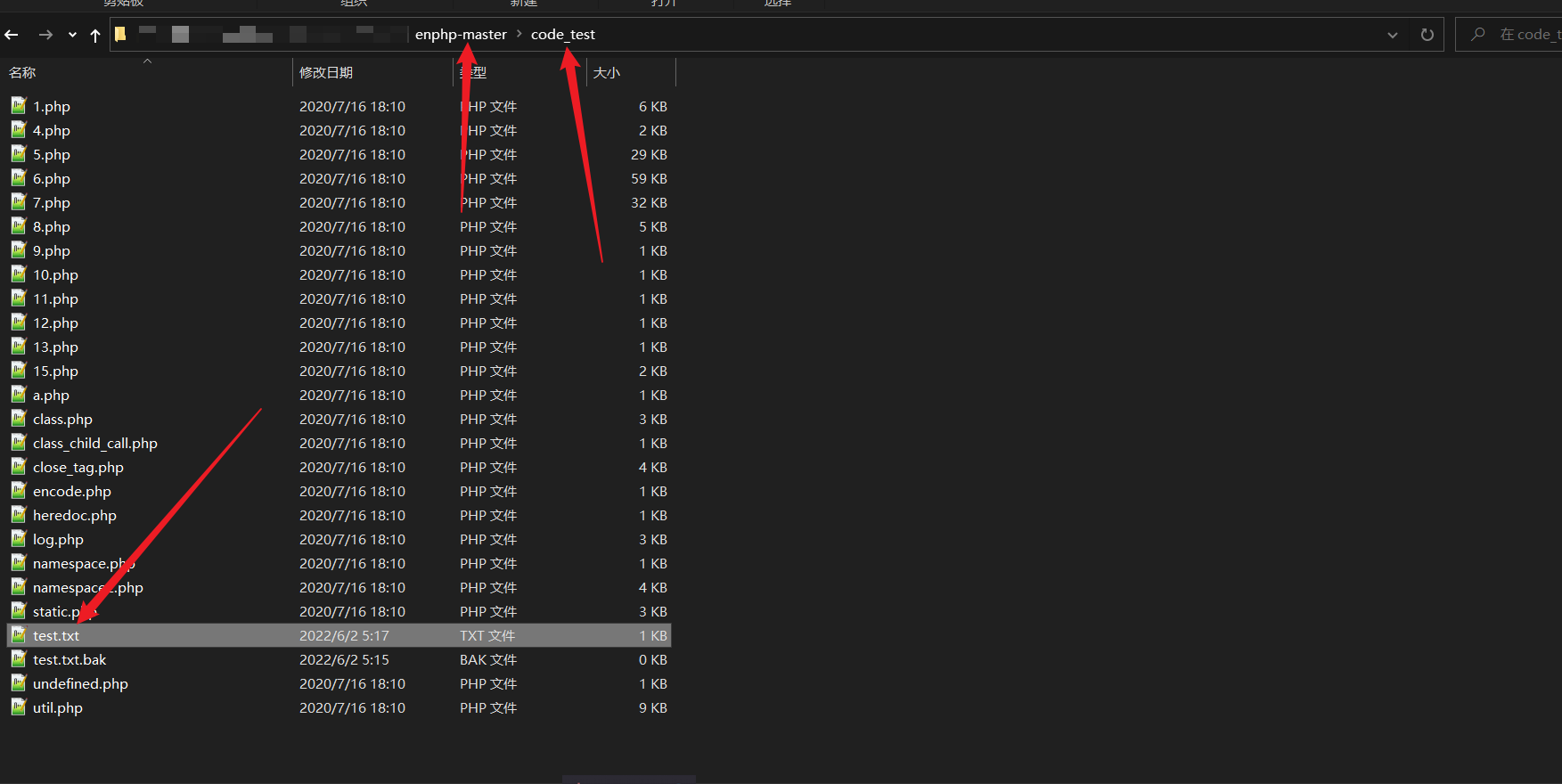The width and height of the screenshot is (1562, 784).
Task: Select file icon of util.php
Action: (x=19, y=707)
